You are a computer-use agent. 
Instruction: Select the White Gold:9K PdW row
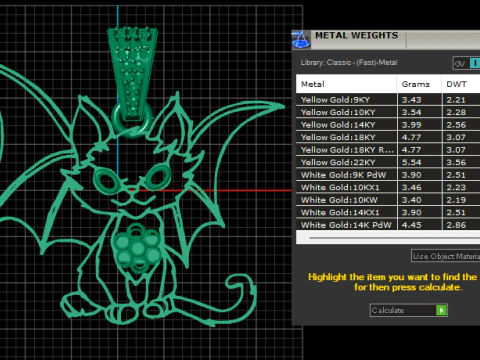click(x=388, y=175)
